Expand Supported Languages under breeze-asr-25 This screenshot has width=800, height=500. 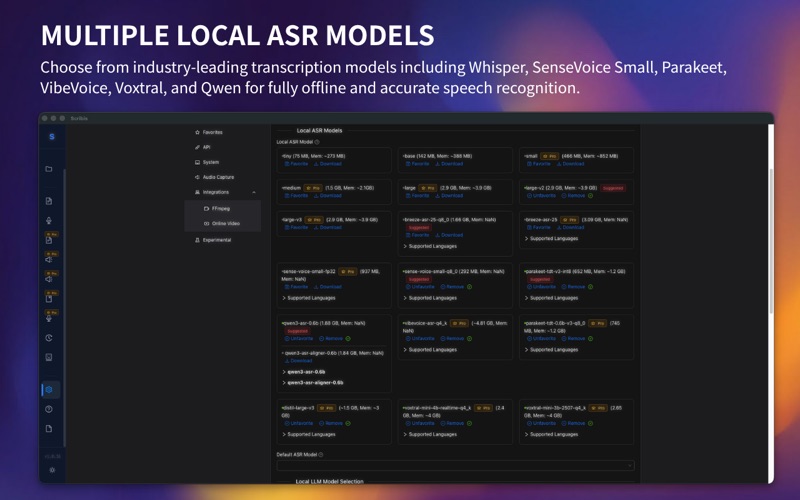[551, 239]
